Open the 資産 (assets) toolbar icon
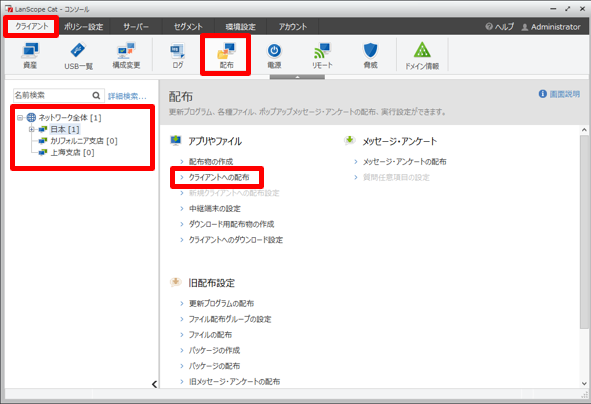Viewport: 591px width, 404px height. (30, 55)
